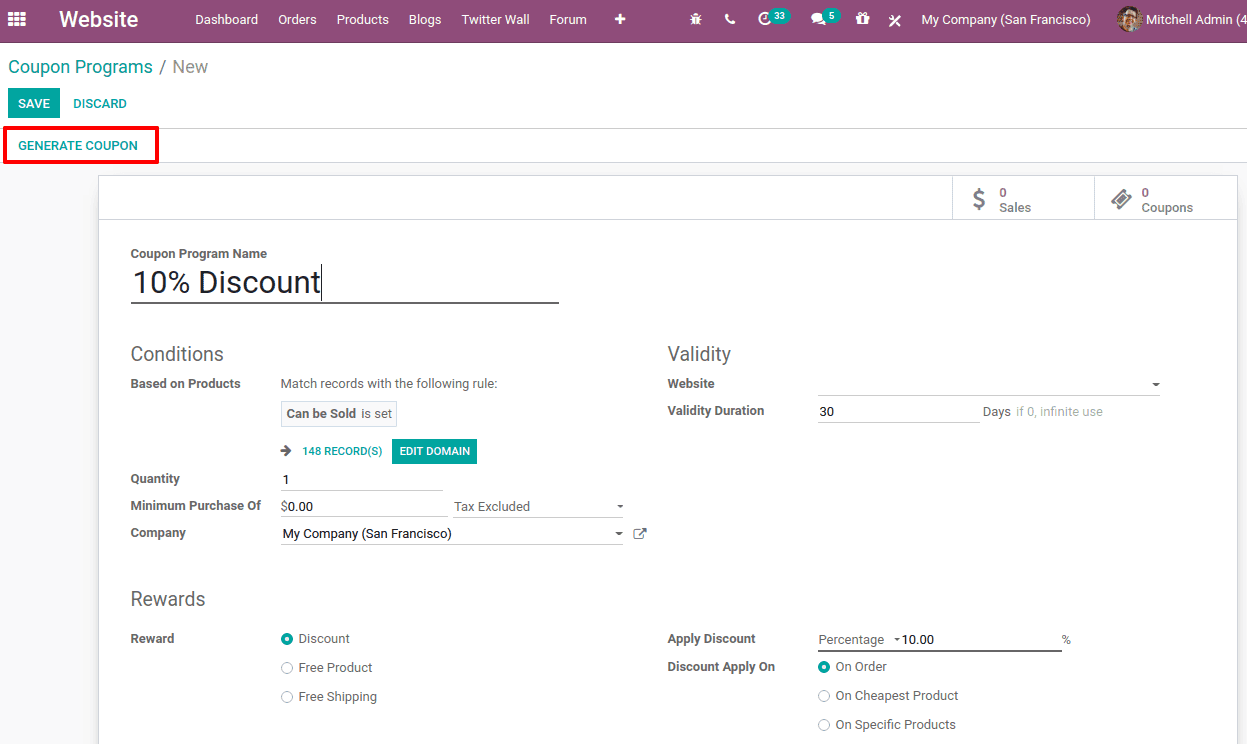Open the 148 RECORD(S) link

point(342,451)
